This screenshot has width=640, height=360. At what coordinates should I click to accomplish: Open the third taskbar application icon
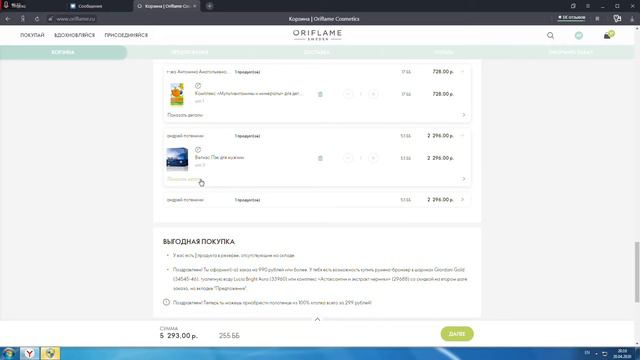(50, 353)
